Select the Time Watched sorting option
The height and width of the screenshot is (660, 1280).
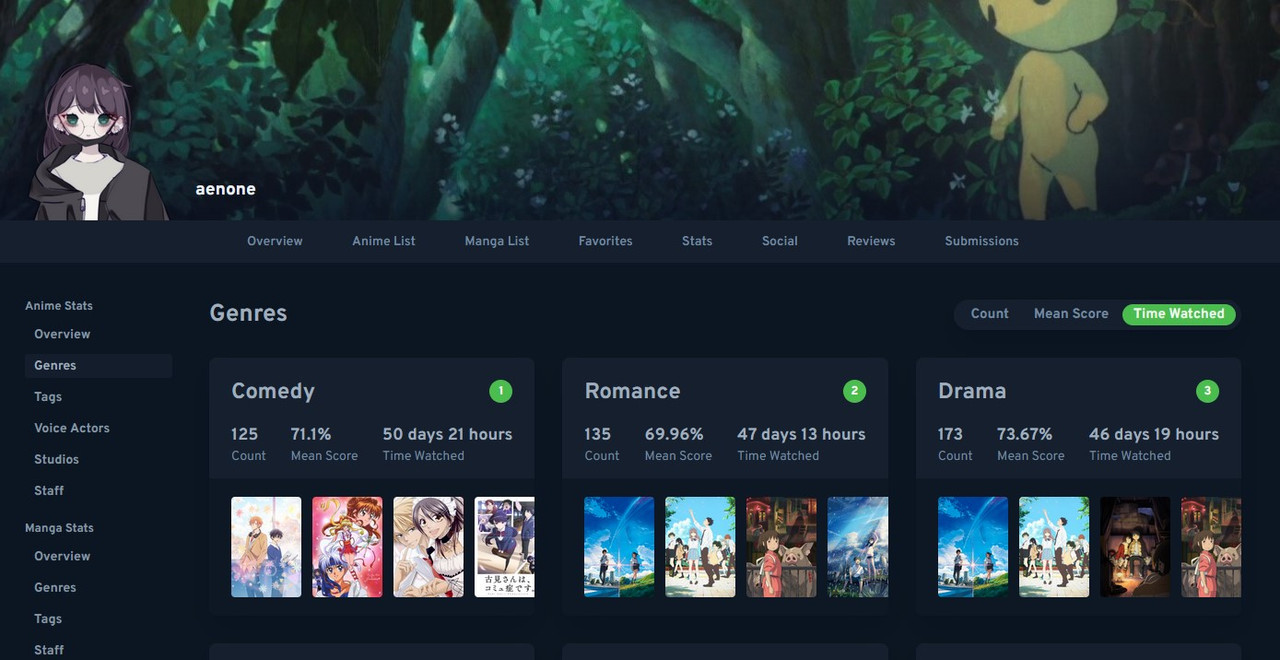tap(1179, 314)
